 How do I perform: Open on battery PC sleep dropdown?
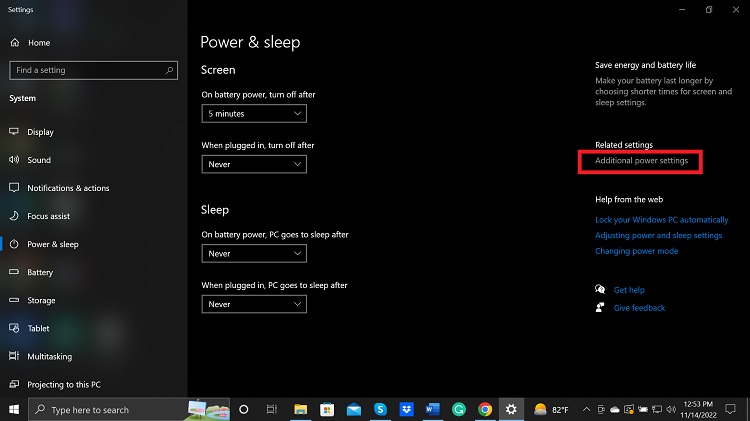254,254
